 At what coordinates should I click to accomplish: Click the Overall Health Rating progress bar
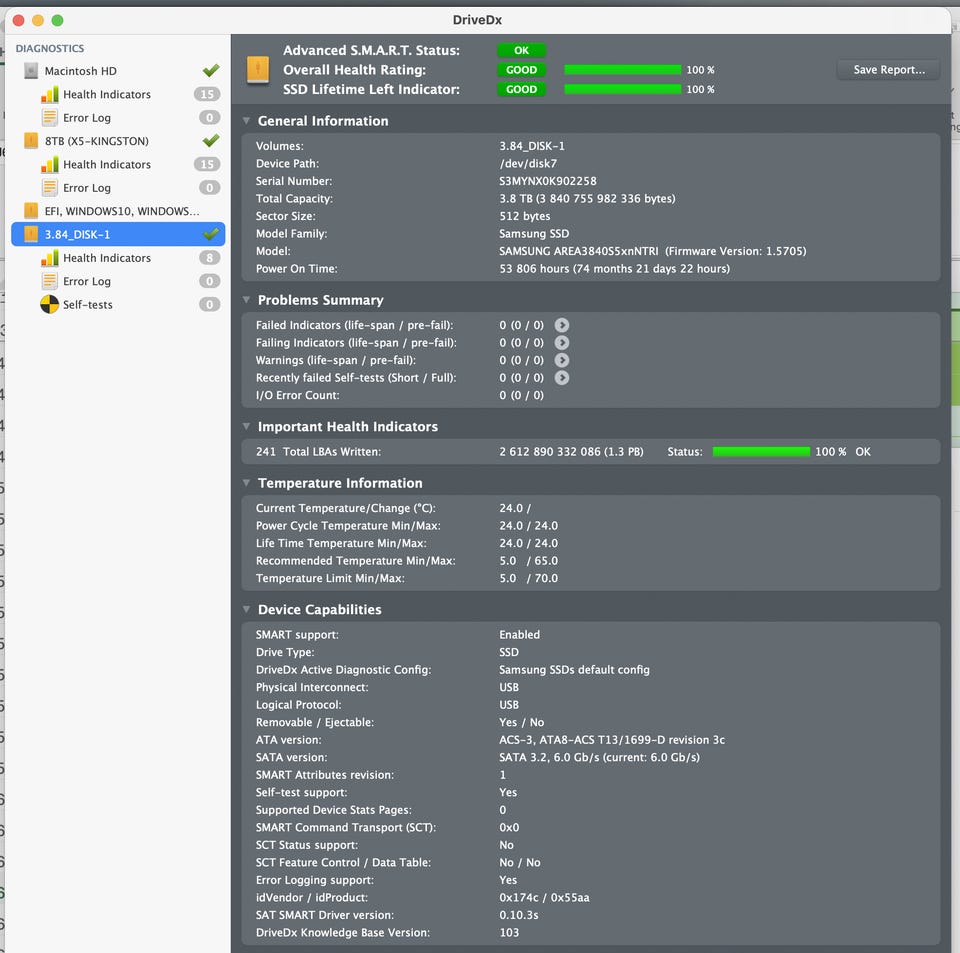(x=622, y=70)
